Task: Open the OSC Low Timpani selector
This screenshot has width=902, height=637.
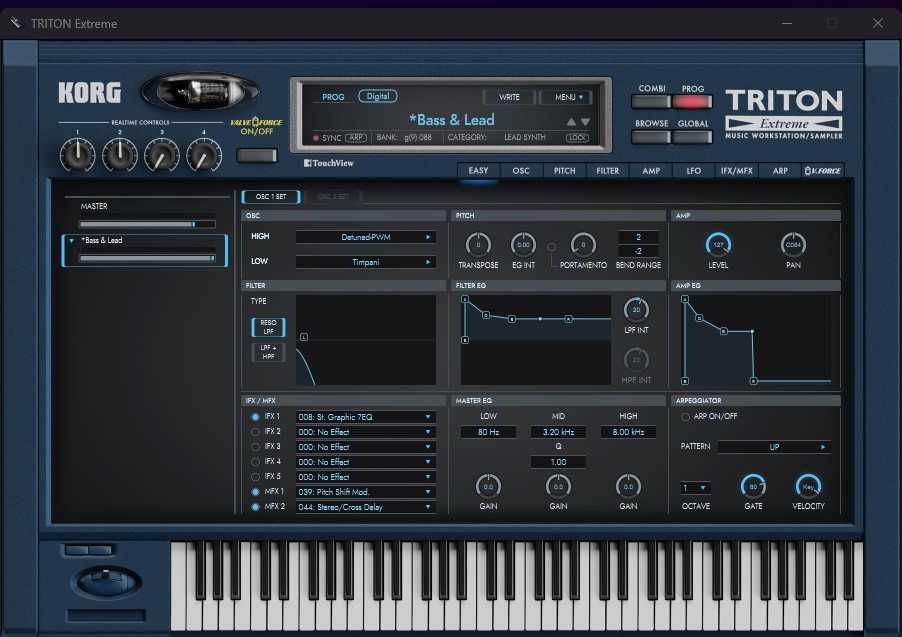Action: (365, 262)
